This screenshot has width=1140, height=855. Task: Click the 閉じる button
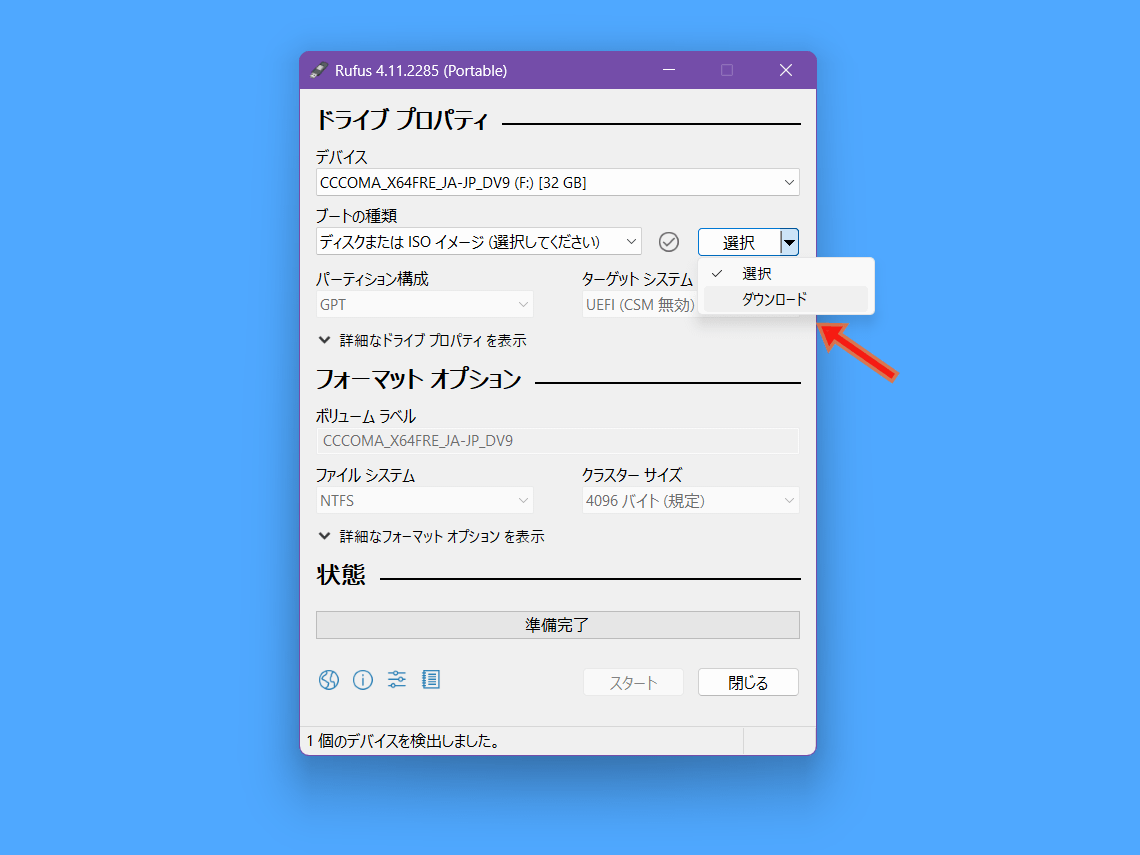pyautogui.click(x=748, y=683)
